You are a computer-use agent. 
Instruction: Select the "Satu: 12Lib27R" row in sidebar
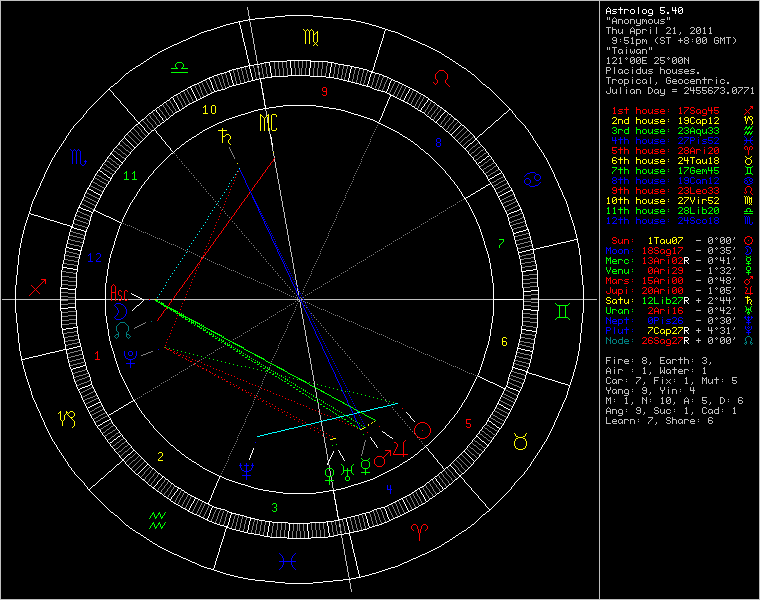665,300
